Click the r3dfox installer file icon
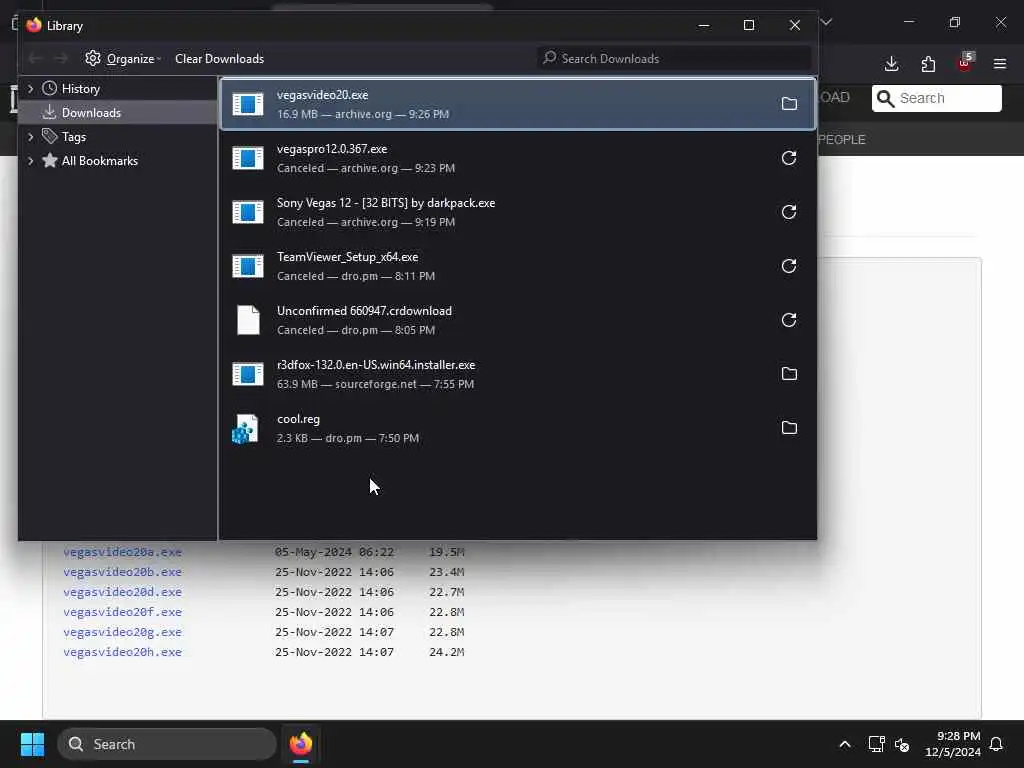 click(248, 374)
